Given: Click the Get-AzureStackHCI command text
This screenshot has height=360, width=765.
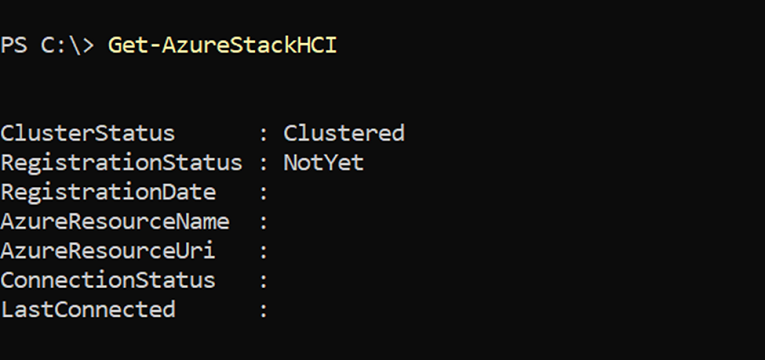Looking at the screenshot, I should (222, 45).
